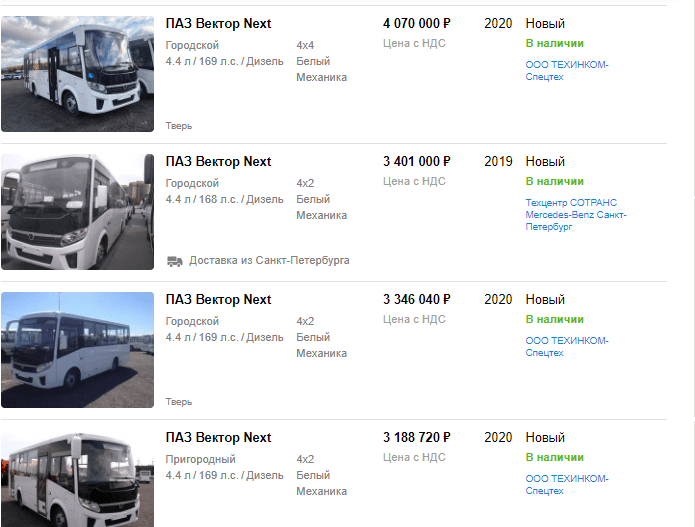Image resolution: width=695 pixels, height=527 pixels.
Task: Open ПАЗ Вектор Next title priced 4 070 000 ₽
Action: click(x=218, y=24)
